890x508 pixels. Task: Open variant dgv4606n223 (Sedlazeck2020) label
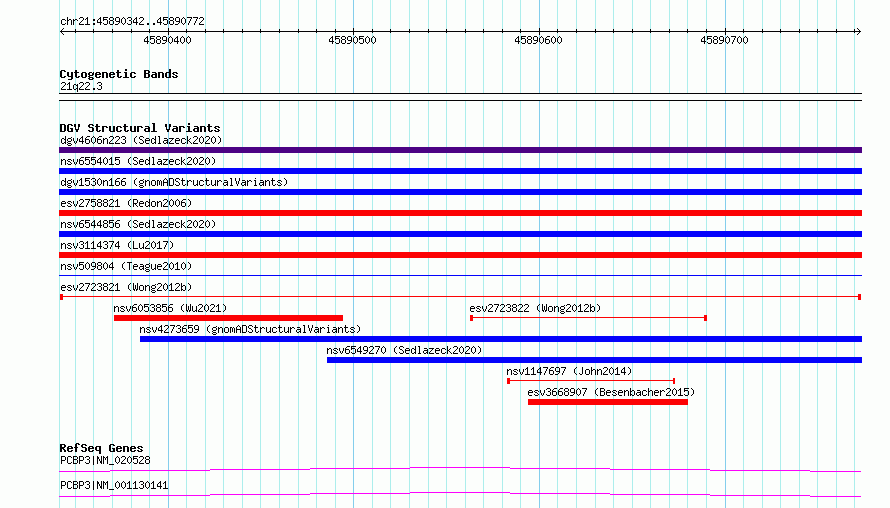[141, 140]
